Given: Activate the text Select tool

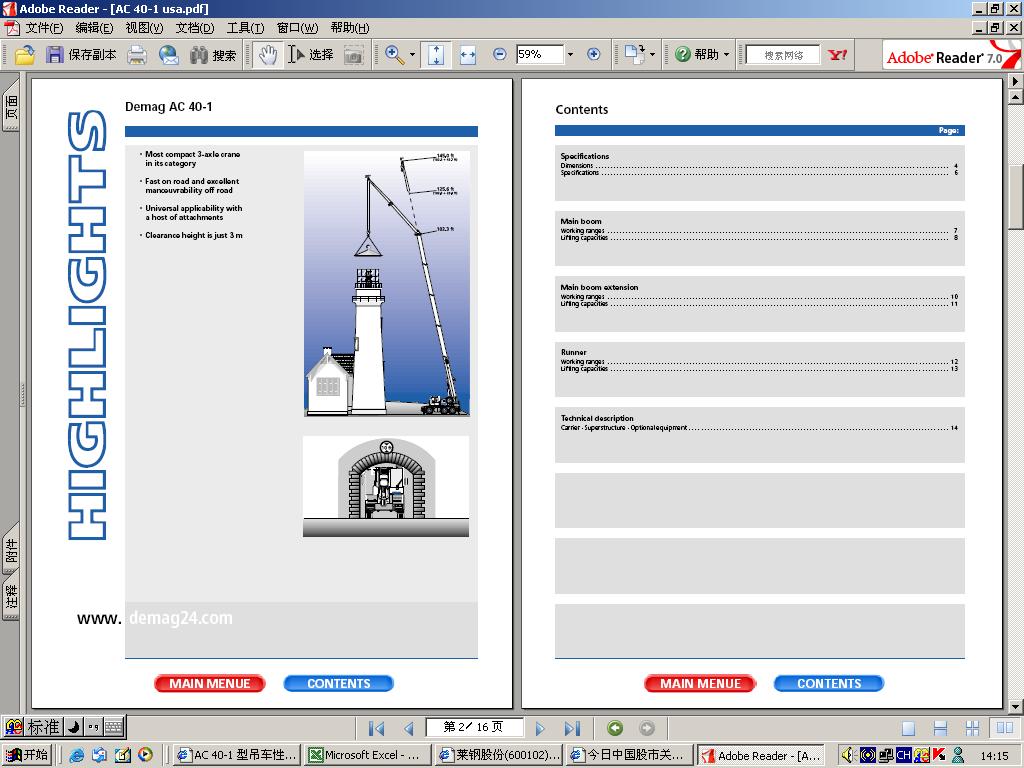Looking at the screenshot, I should (x=311, y=55).
